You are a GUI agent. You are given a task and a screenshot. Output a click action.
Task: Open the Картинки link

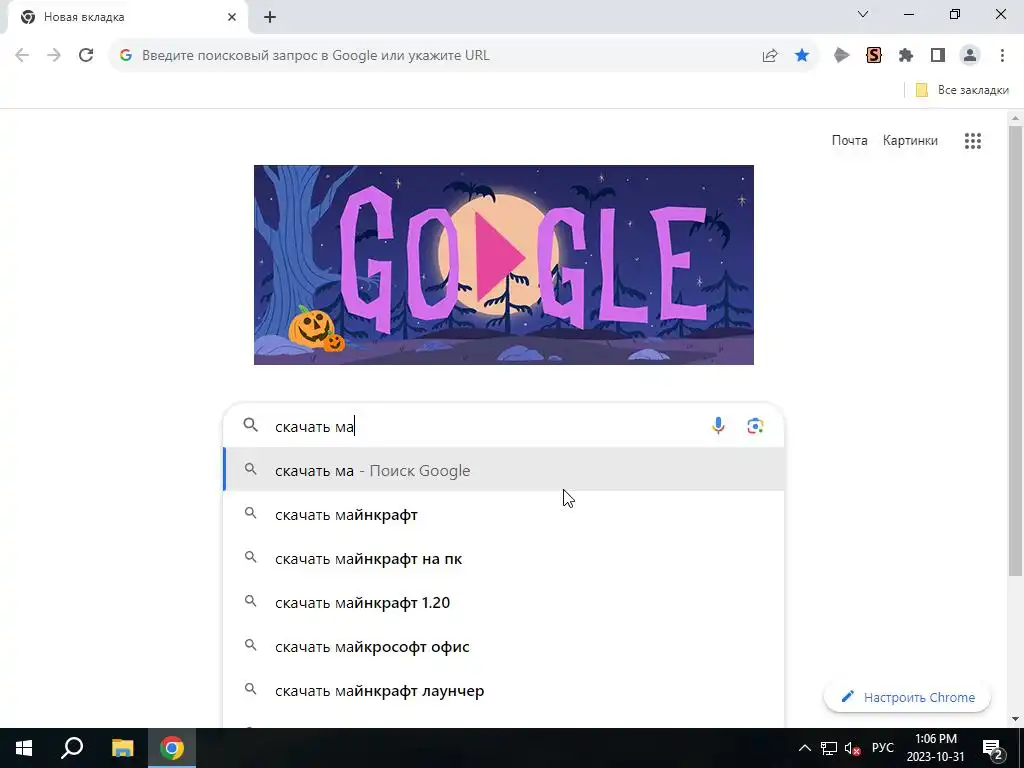click(x=910, y=140)
